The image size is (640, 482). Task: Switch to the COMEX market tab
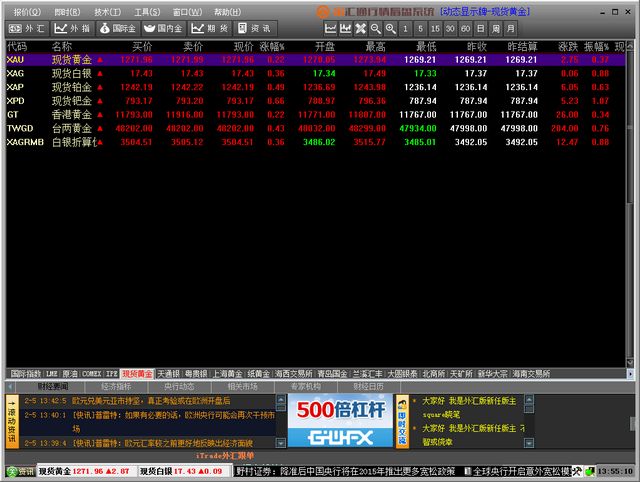[91, 373]
